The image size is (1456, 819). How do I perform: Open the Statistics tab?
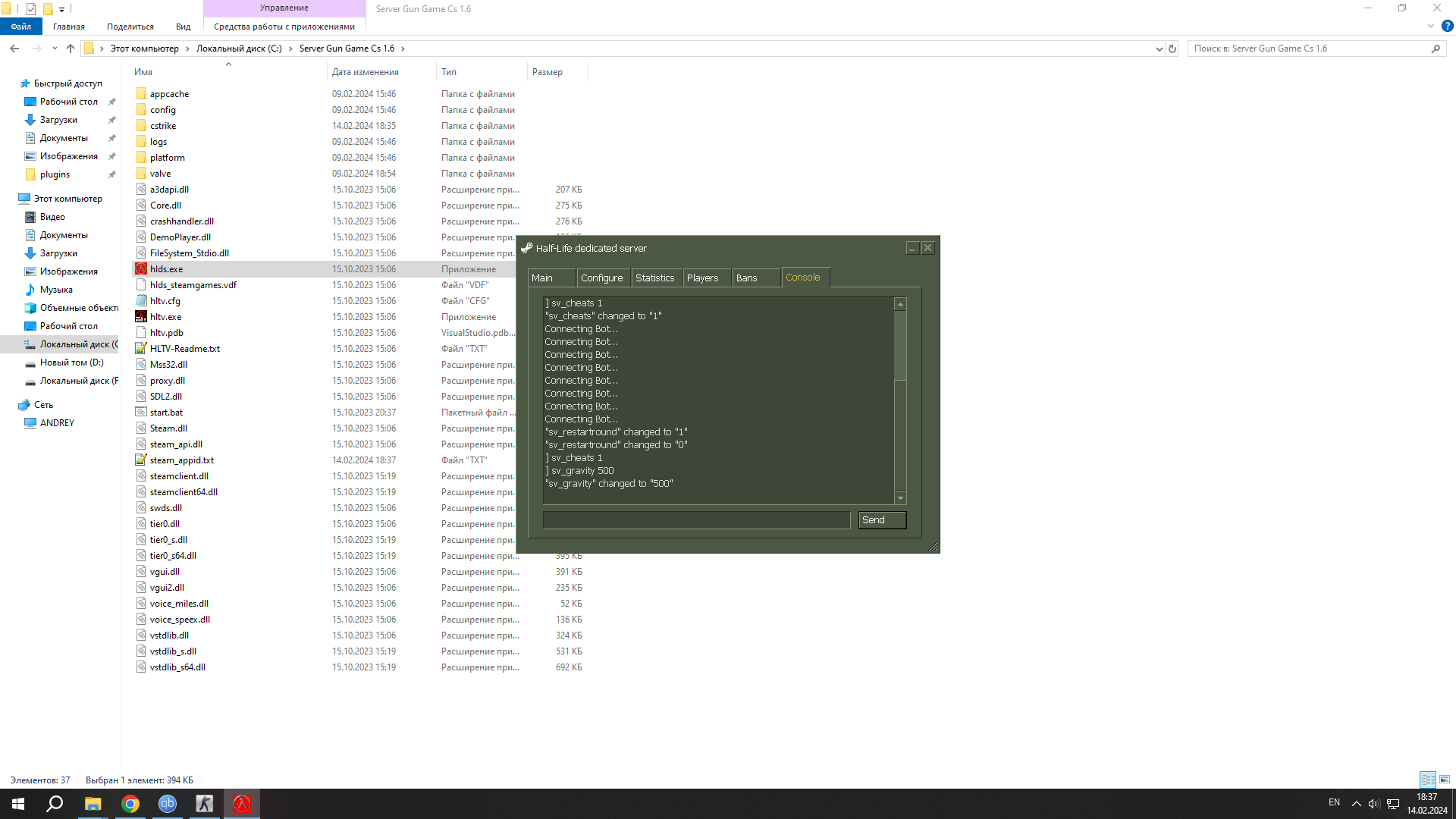655,278
